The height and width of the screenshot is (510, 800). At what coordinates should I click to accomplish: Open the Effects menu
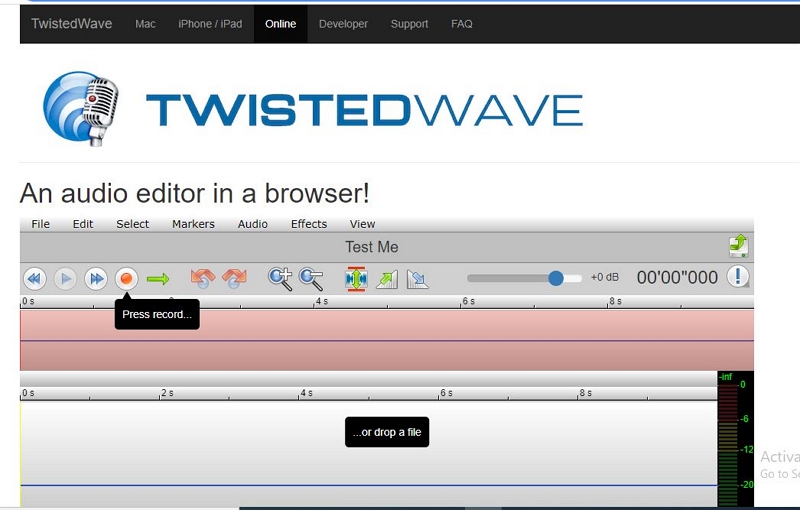tap(309, 224)
